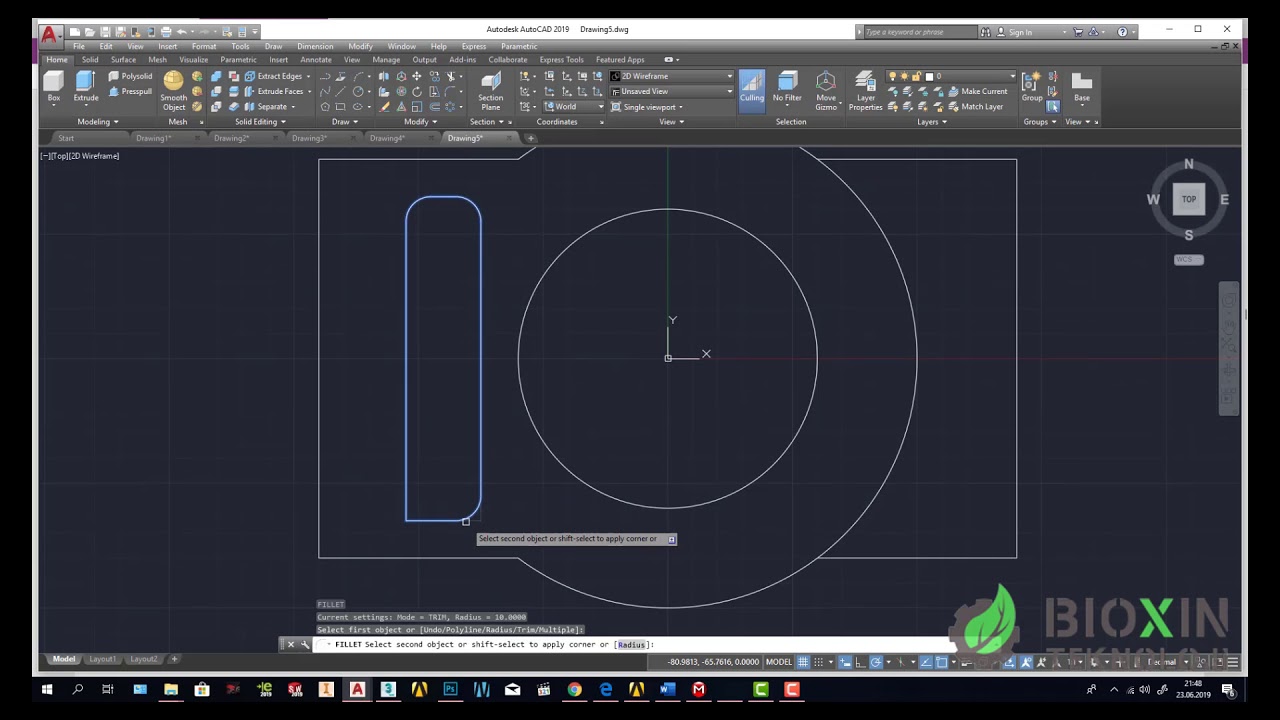
Task: Open the Windows notification center icon
Action: pyautogui.click(x=1228, y=689)
